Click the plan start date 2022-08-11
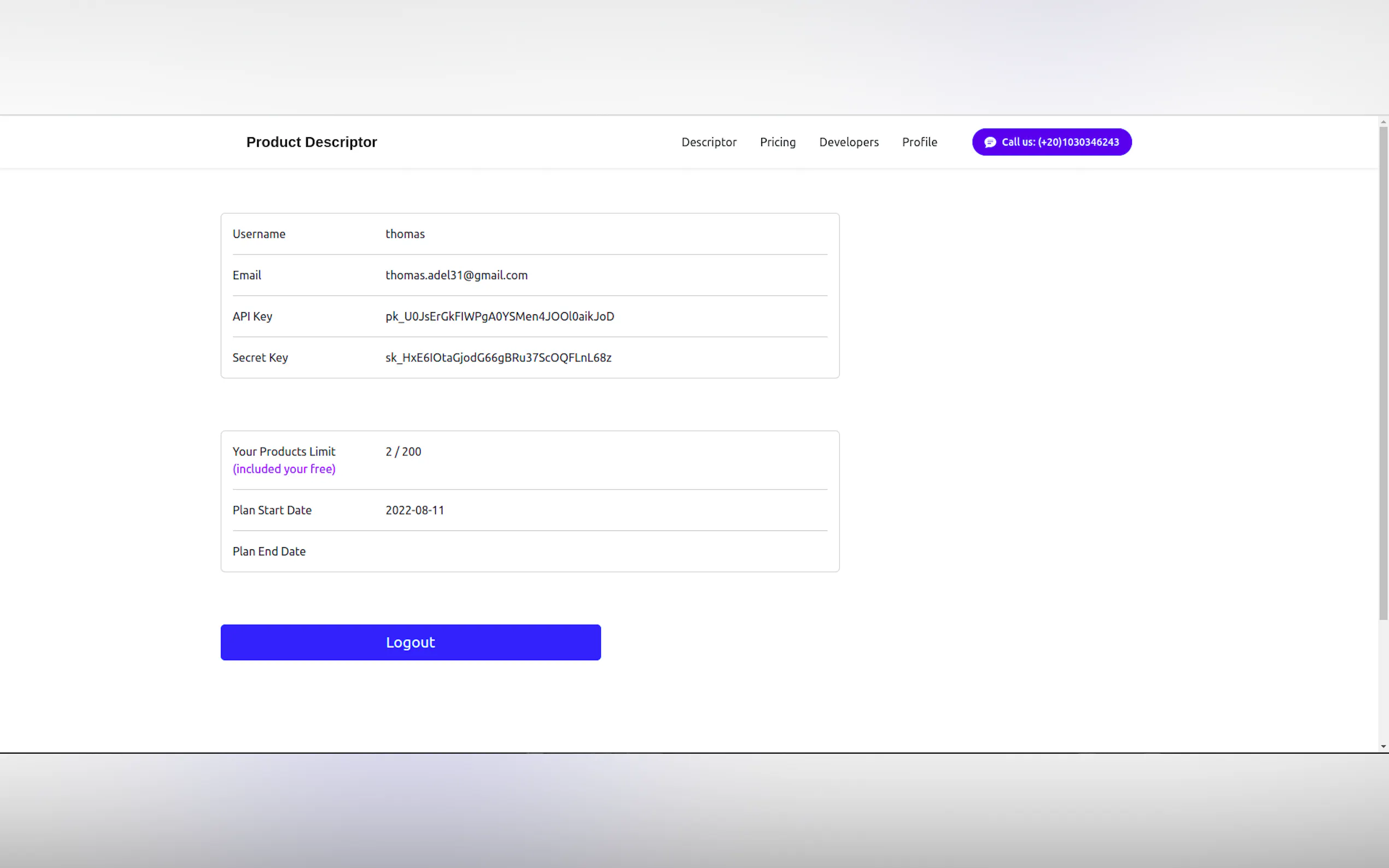 click(415, 511)
